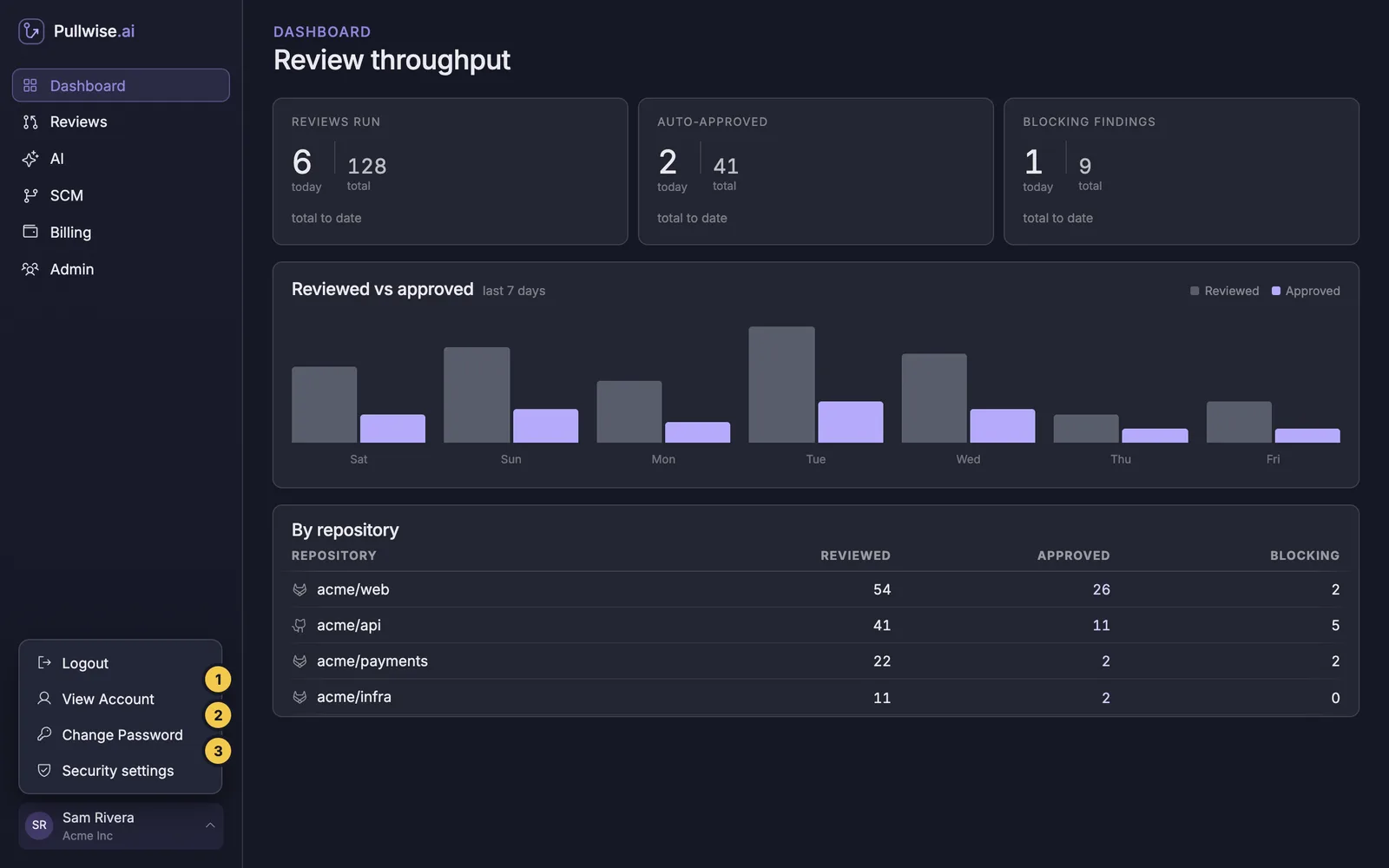1389x868 pixels.
Task: Collapse the Sam Rivera account menu chevron
Action: click(210, 825)
